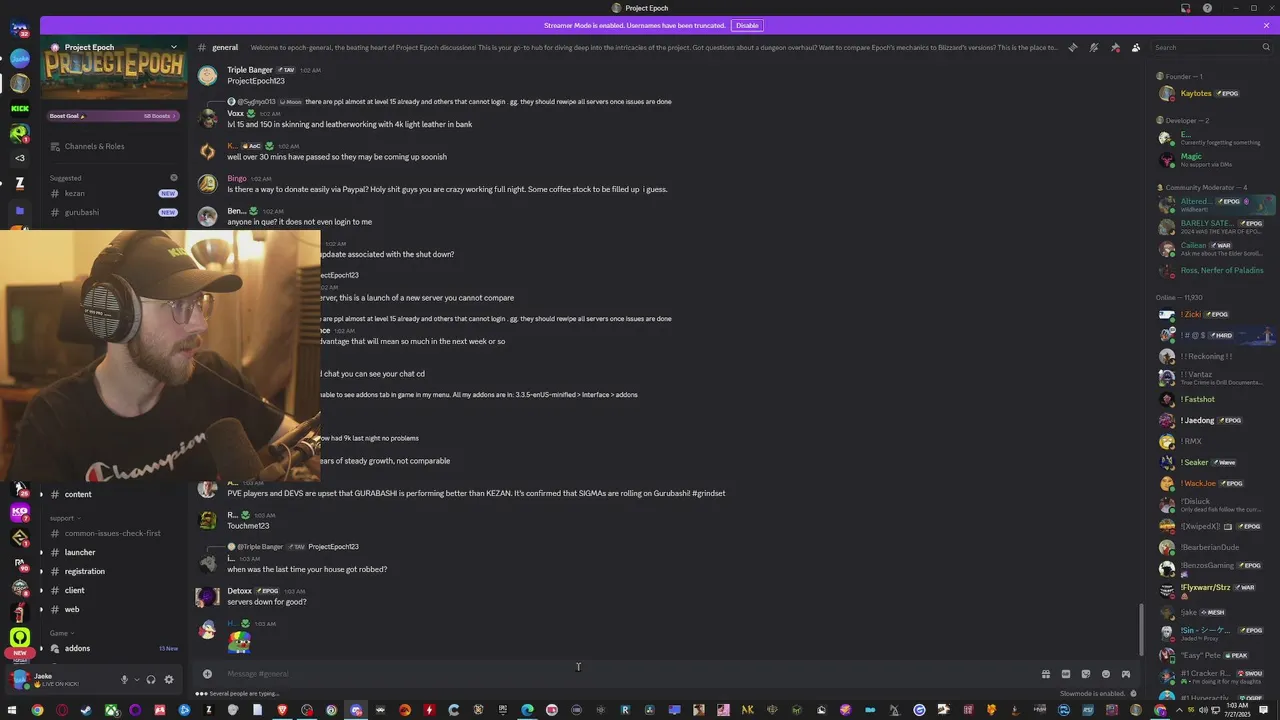The image size is (1280, 720).
Task: Open the registration channel
Action: [113, 571]
